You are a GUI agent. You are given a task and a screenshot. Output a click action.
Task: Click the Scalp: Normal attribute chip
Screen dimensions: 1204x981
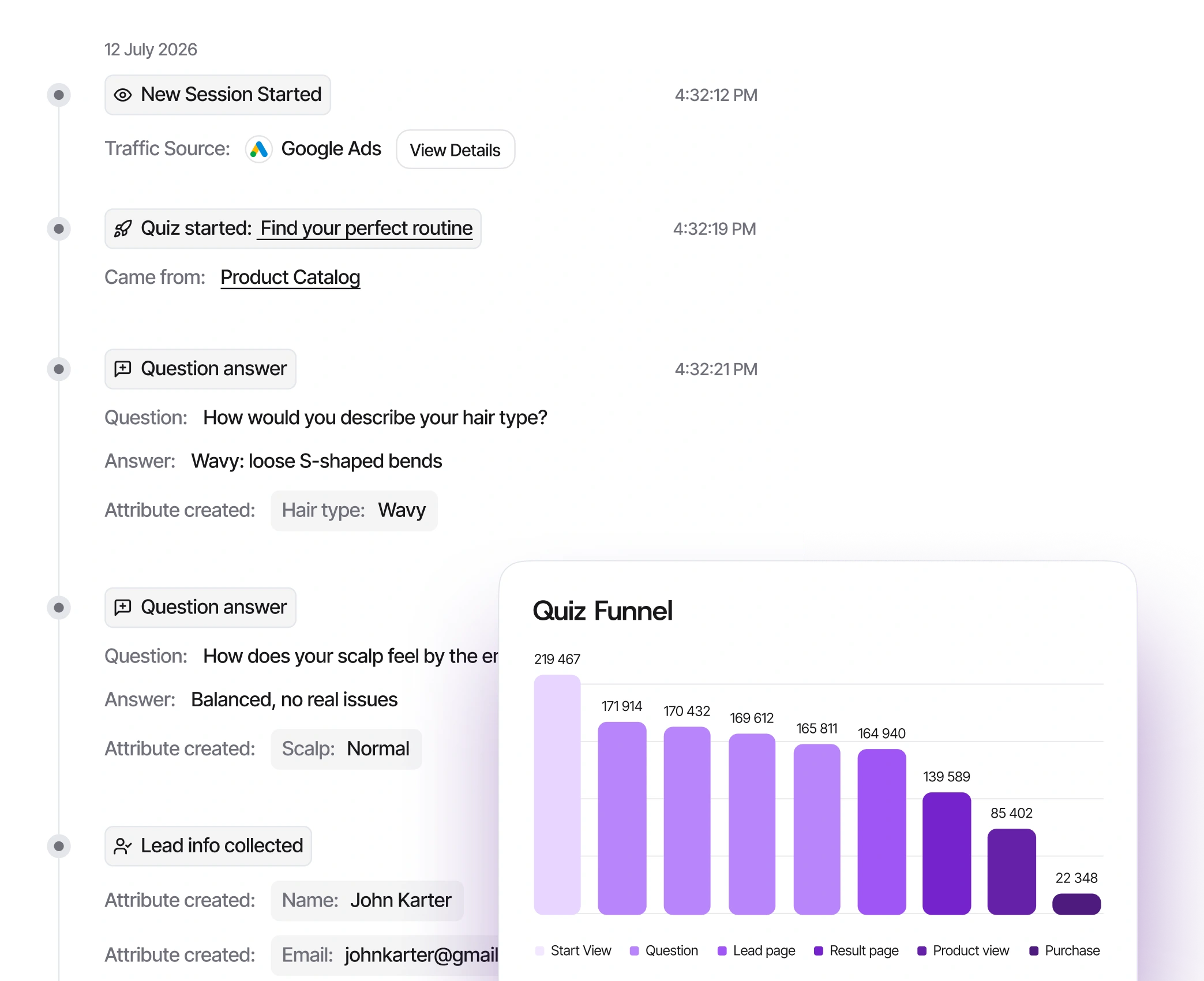pos(346,749)
